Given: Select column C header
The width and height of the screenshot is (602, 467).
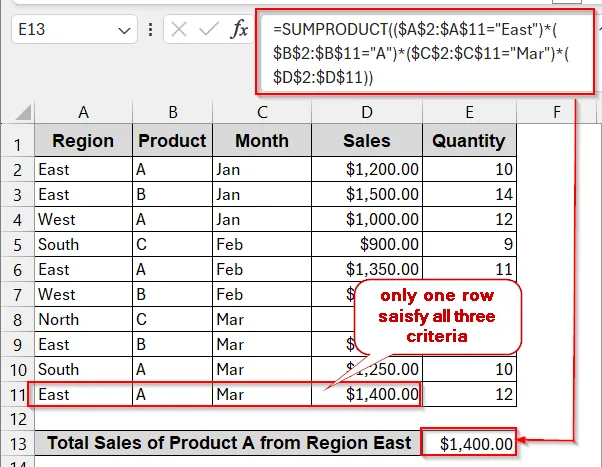Looking at the screenshot, I should pos(262,112).
